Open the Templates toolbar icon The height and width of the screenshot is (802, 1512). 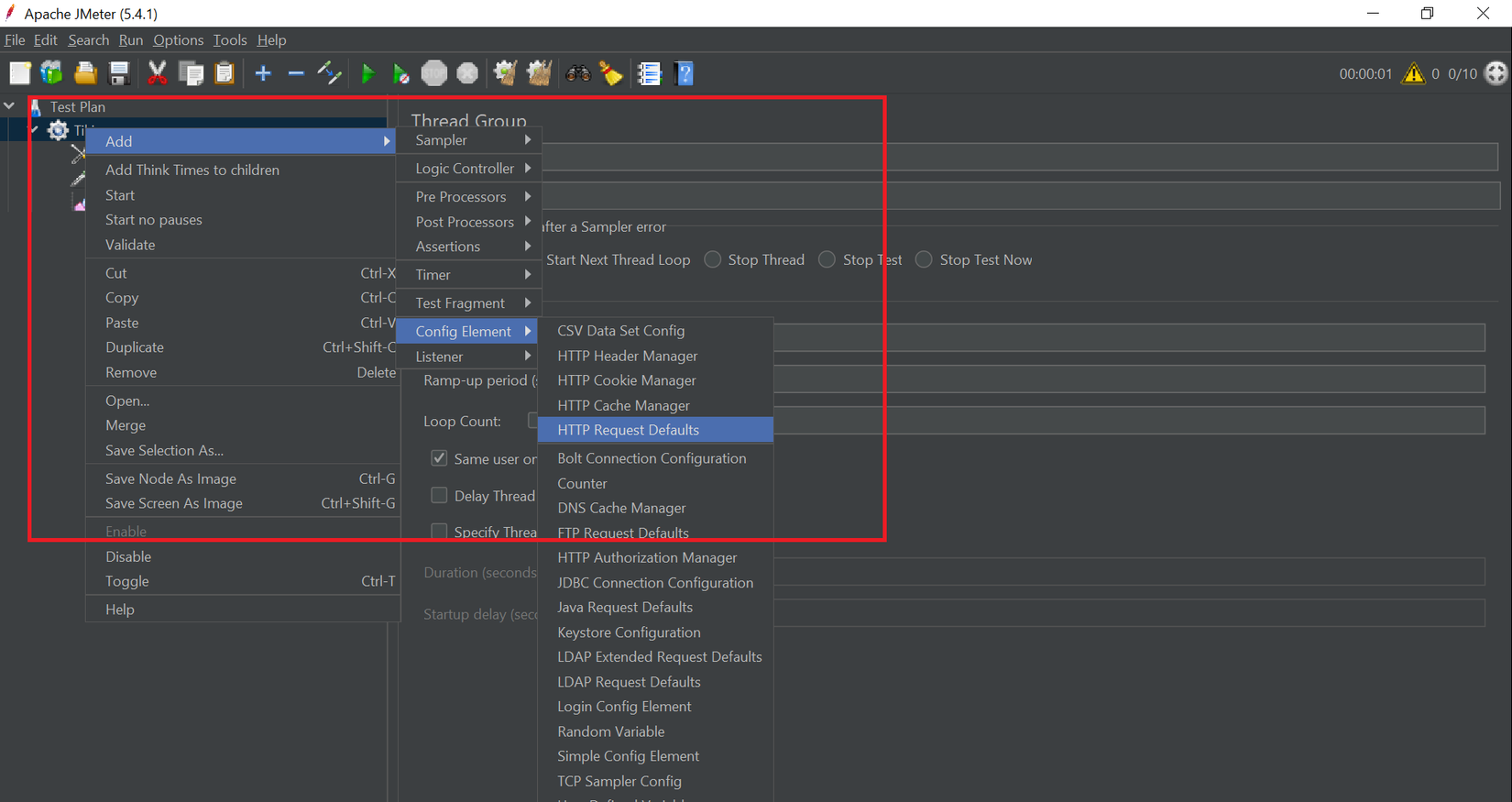click(x=52, y=73)
